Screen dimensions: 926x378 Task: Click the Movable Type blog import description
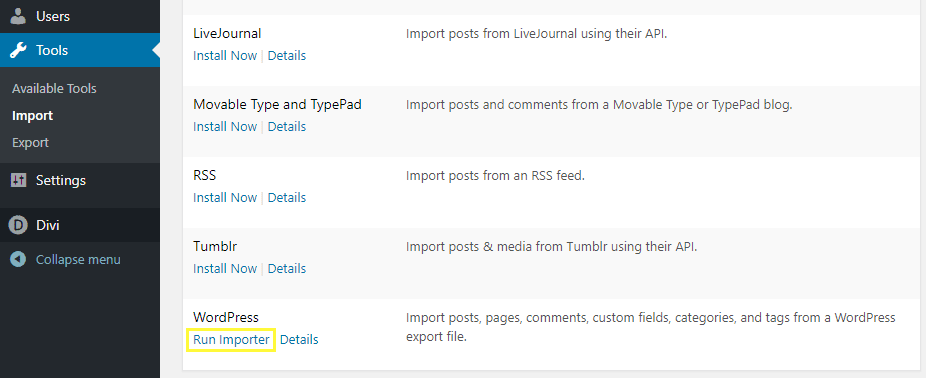pos(599,105)
